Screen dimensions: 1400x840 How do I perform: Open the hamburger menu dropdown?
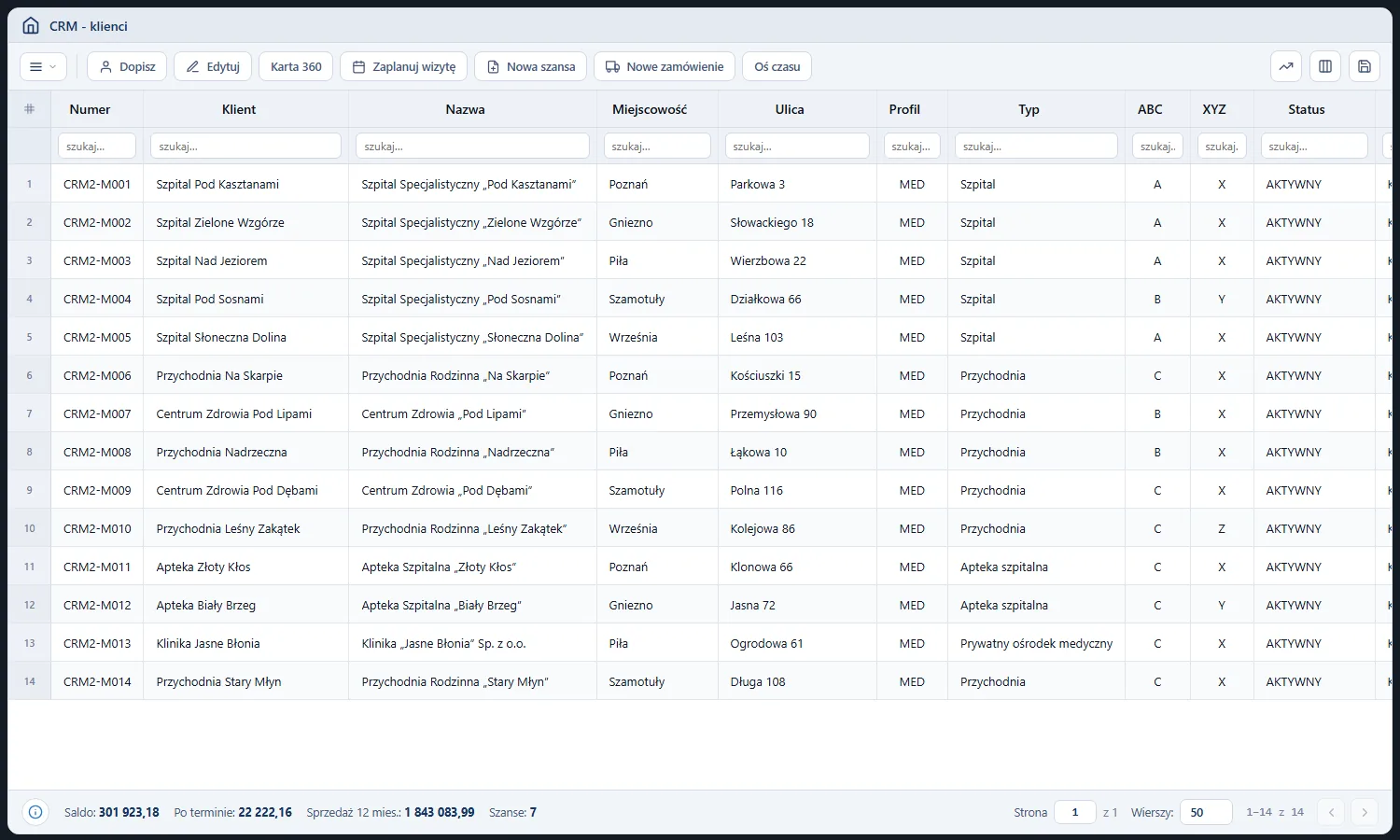pos(43,66)
